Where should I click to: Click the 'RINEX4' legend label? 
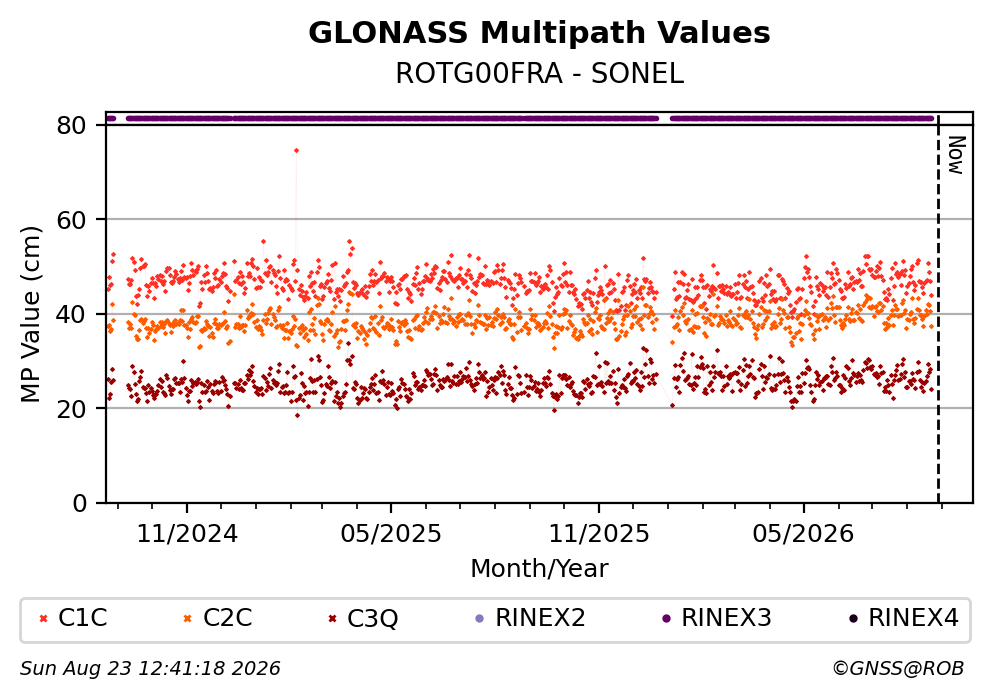[913, 618]
